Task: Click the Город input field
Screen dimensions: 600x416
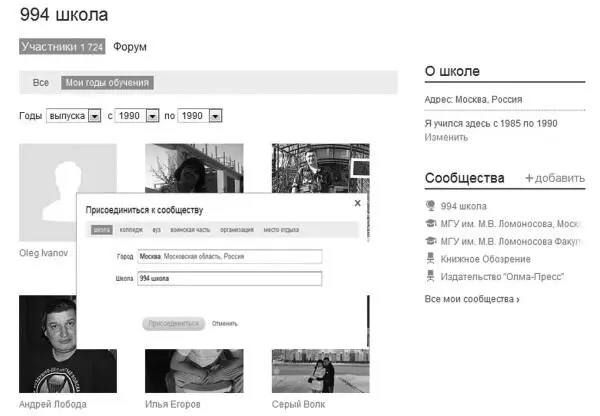Action: click(229, 257)
